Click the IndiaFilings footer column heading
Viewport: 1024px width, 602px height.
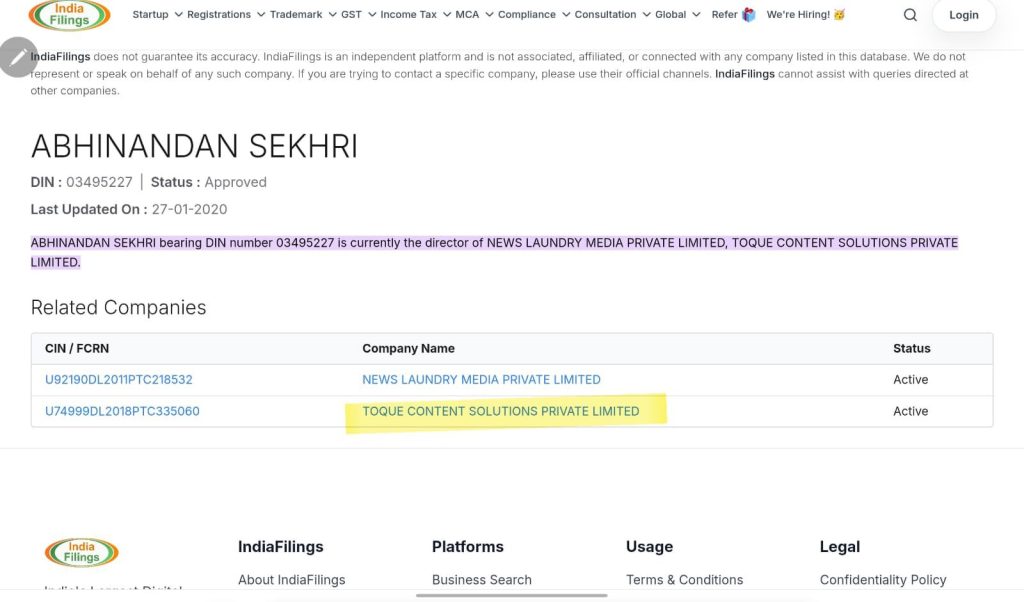[280, 547]
